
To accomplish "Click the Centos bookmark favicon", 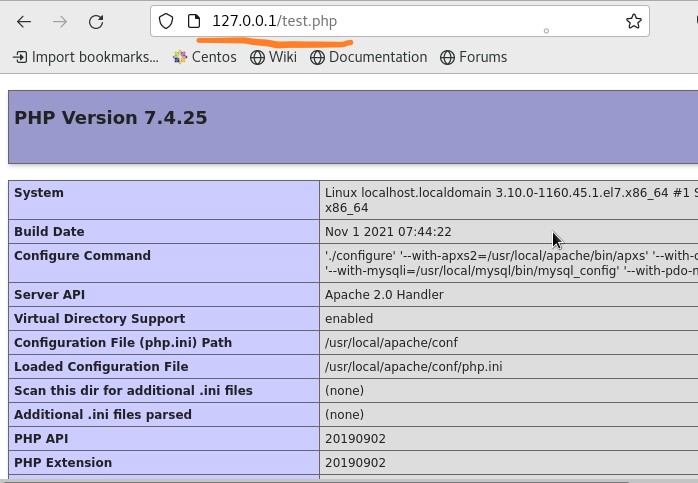I will click(x=180, y=57).
